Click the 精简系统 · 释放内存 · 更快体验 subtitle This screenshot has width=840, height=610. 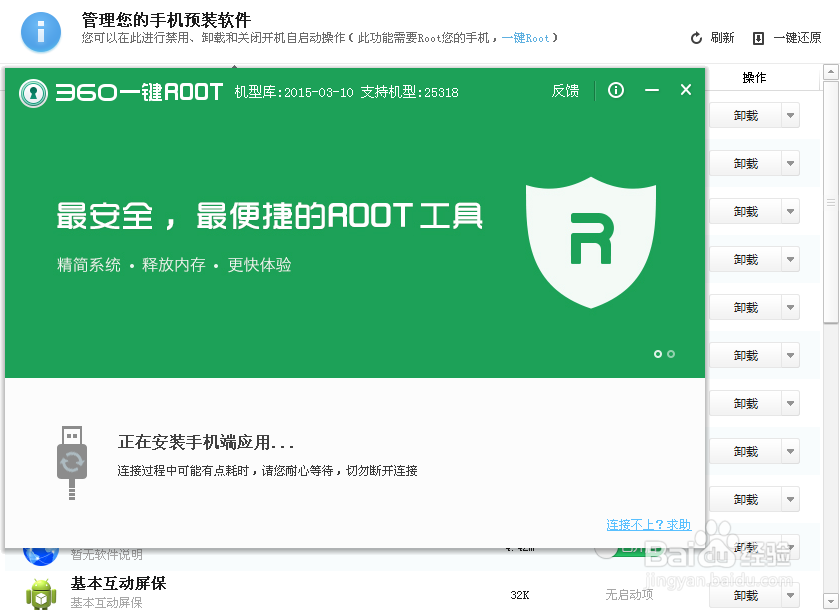tap(174, 265)
